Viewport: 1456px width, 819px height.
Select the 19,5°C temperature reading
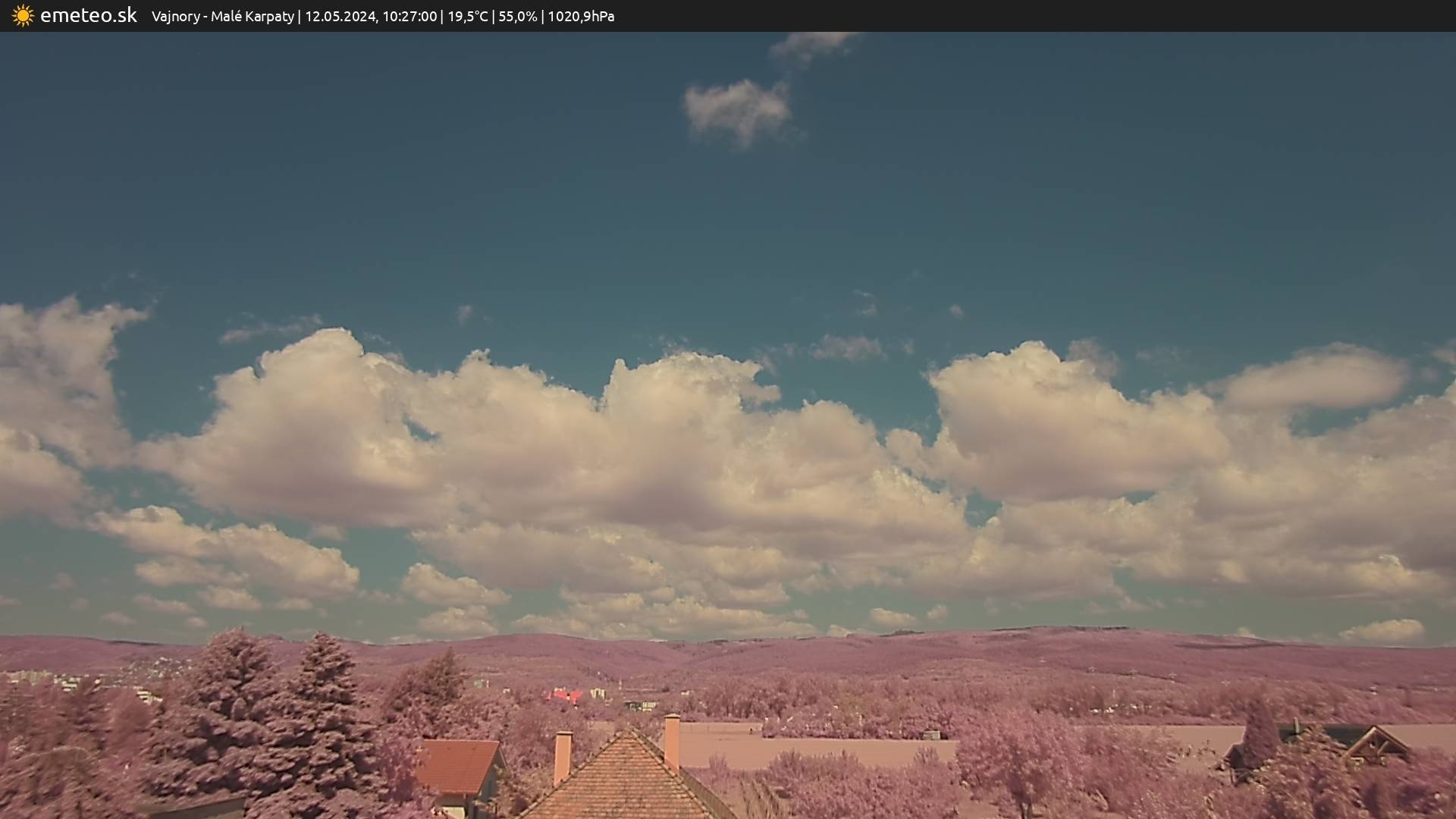coord(467,17)
